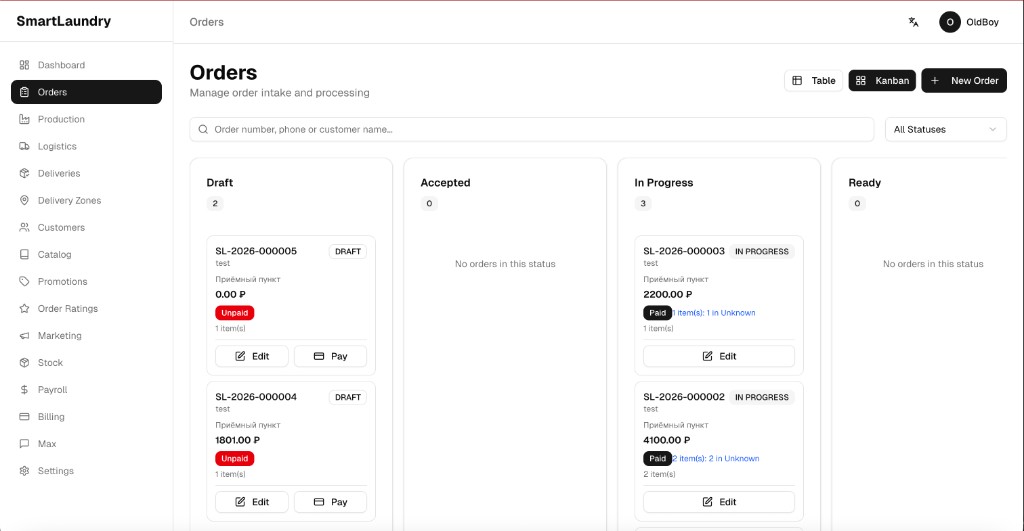Click the '1 item(s): 1 in Unknown' link
This screenshot has height=531, width=1024.
click(x=714, y=313)
